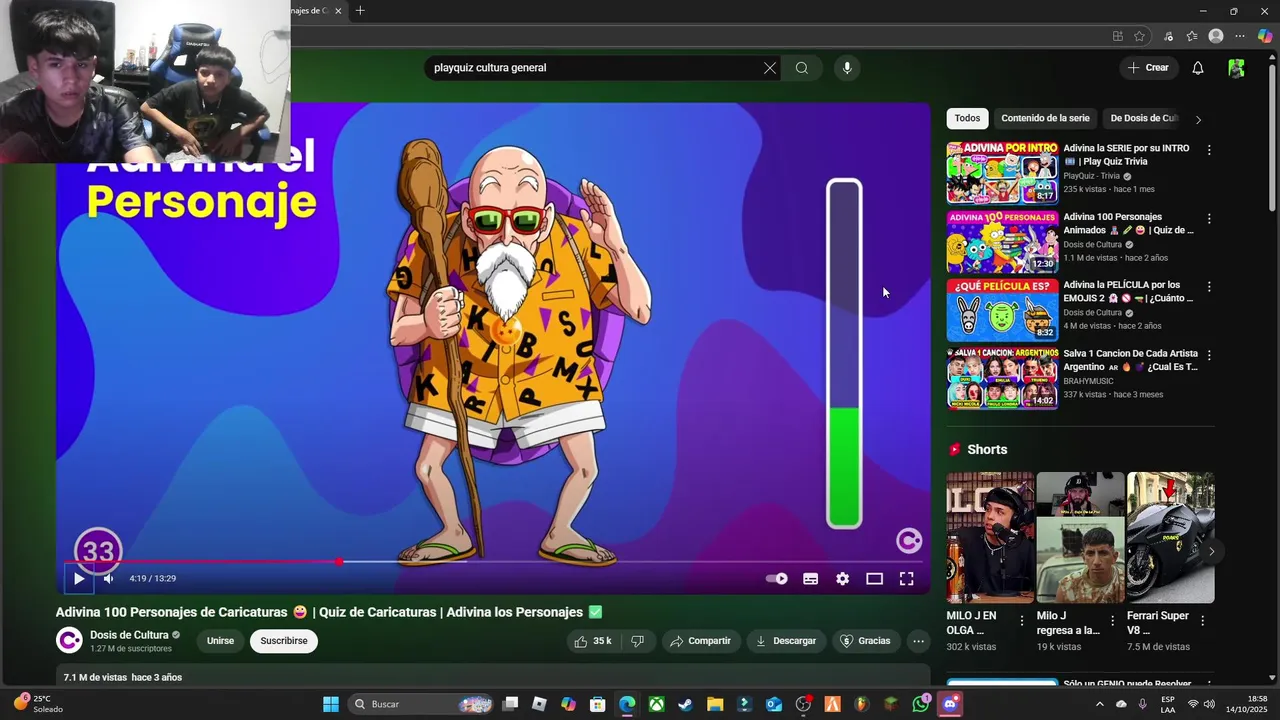
Task: Mute the video with the speaker icon
Action: pos(108,578)
